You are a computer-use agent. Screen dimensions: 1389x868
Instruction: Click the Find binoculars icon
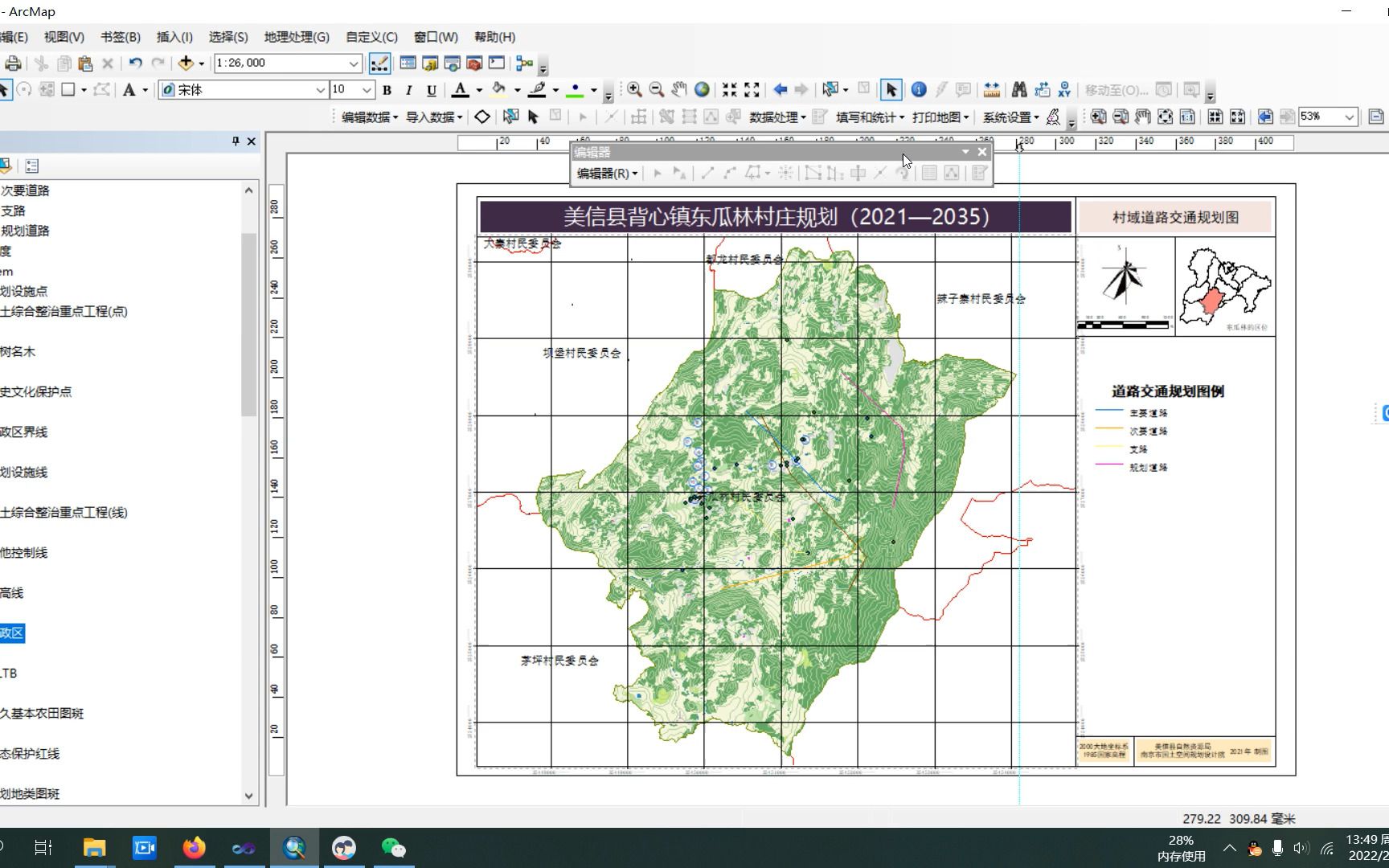tap(1018, 90)
